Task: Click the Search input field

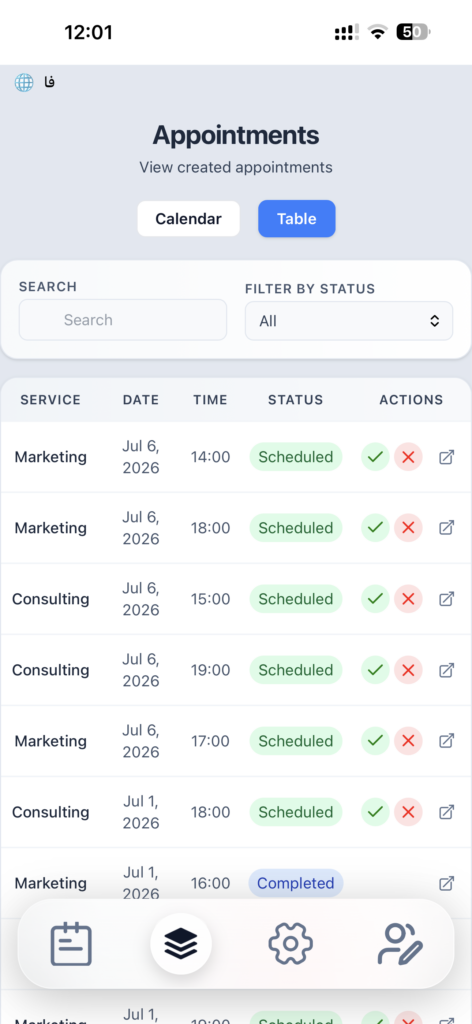Action: click(x=123, y=320)
